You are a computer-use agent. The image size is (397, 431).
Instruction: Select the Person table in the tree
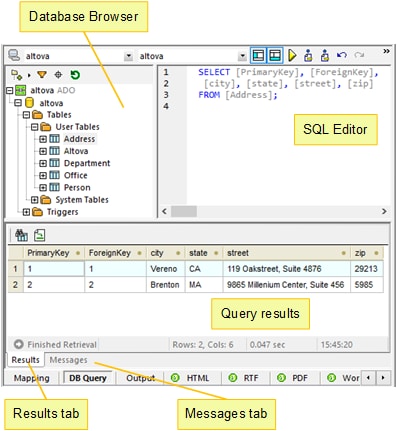click(x=77, y=187)
